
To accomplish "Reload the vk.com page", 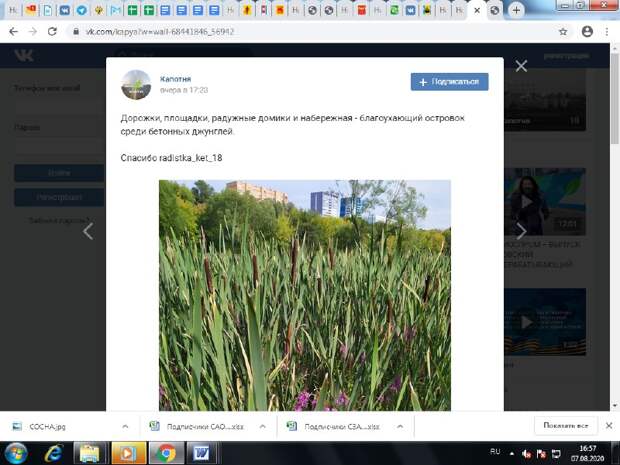I will [x=52, y=32].
